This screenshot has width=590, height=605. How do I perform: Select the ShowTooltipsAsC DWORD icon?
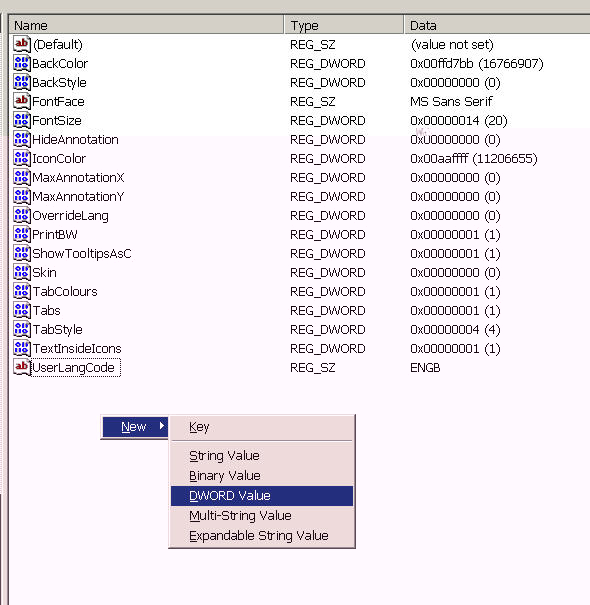click(x=22, y=253)
